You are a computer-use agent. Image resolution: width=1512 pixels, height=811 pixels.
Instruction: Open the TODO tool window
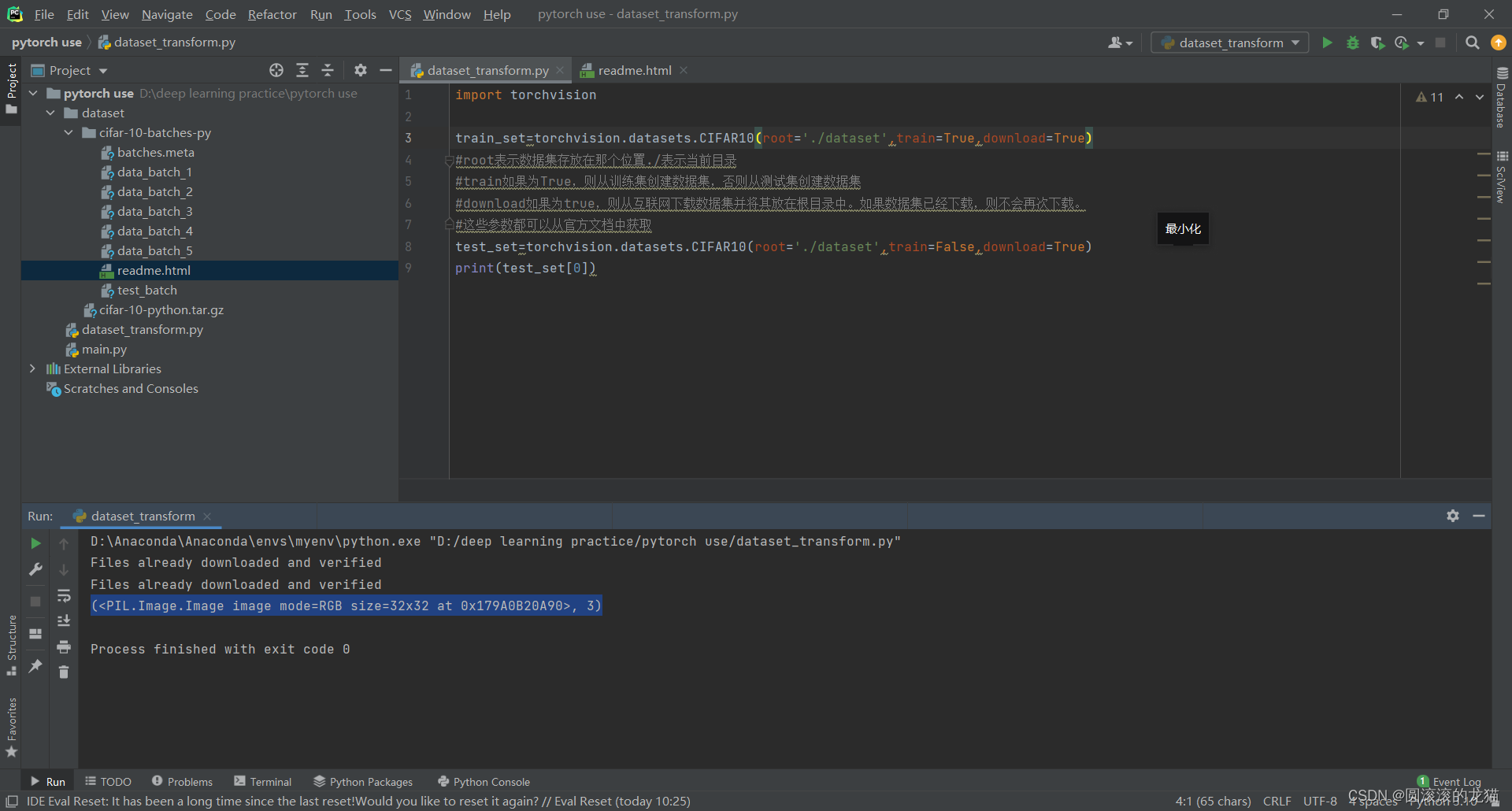[x=109, y=781]
